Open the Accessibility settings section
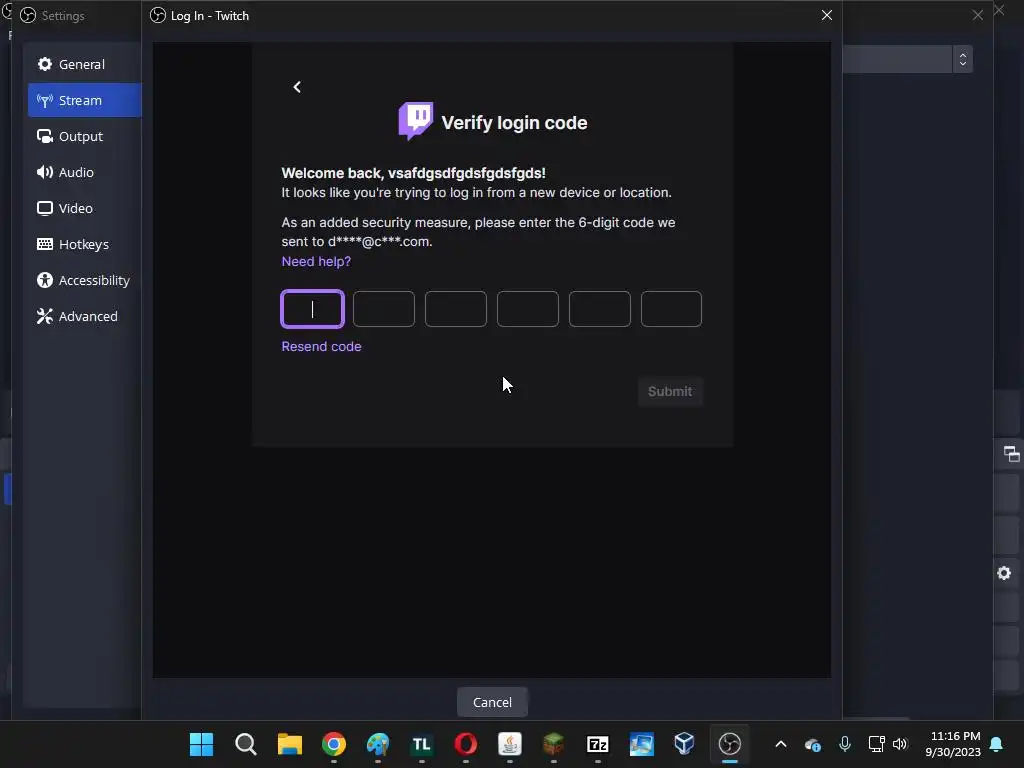 tap(84, 280)
